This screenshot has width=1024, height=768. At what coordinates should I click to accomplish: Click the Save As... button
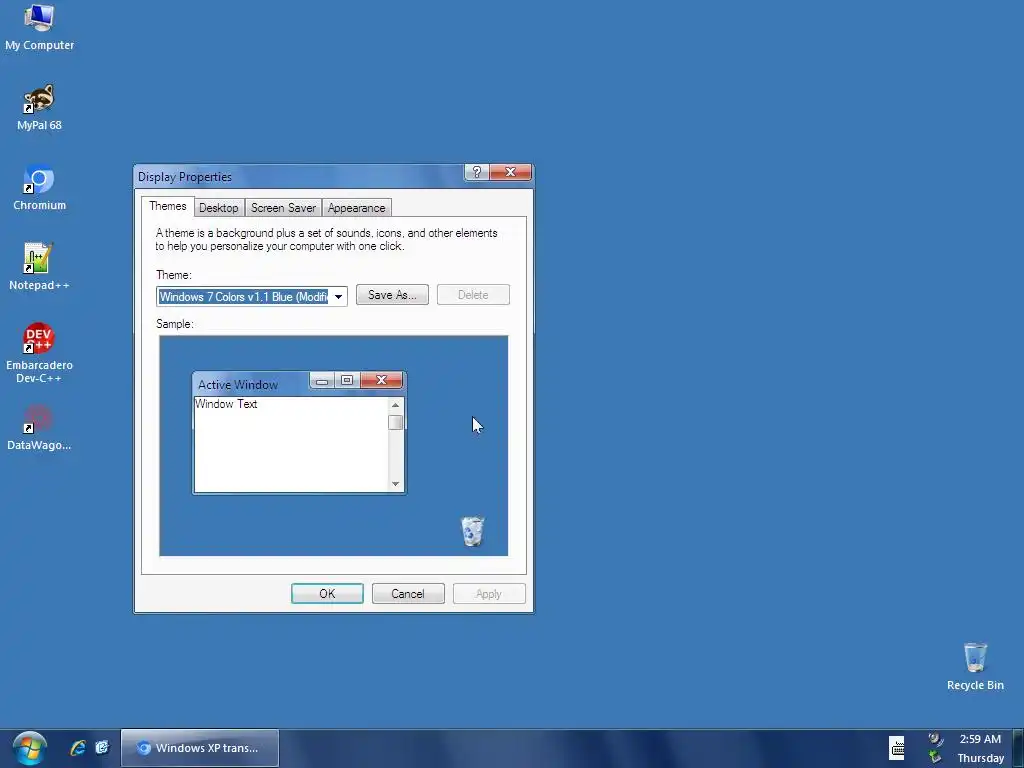pos(392,295)
